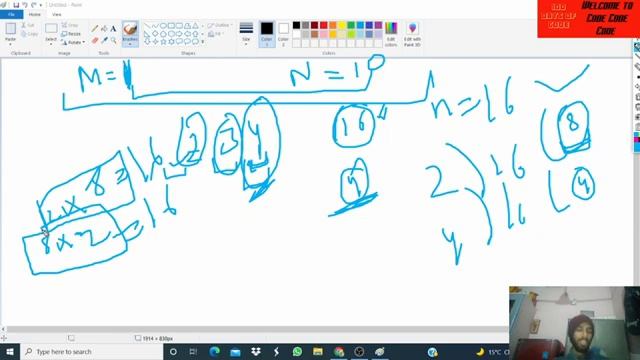The image size is (640, 360).
Task: Choose red color swatch
Action: 324,25
